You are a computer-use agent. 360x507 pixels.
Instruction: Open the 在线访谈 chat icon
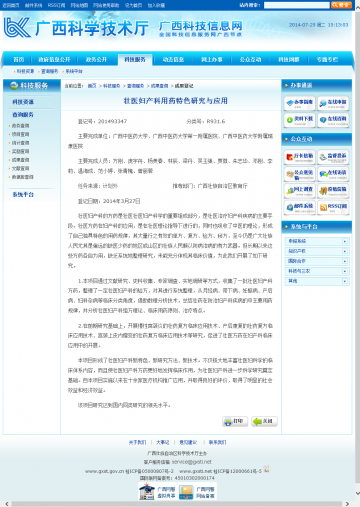[x=333, y=174]
